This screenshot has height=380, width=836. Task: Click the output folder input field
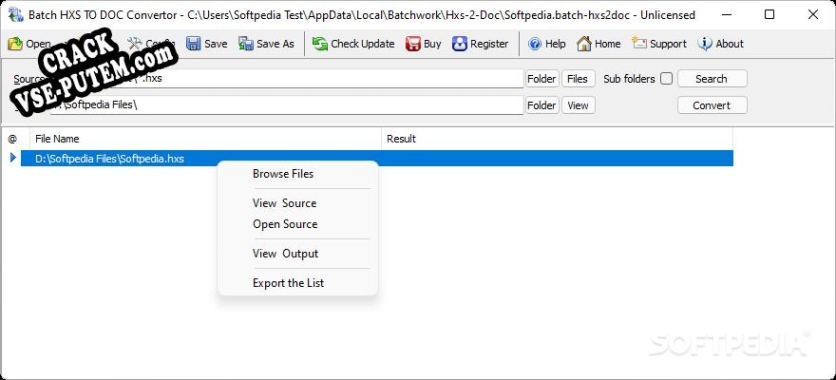[287, 106]
